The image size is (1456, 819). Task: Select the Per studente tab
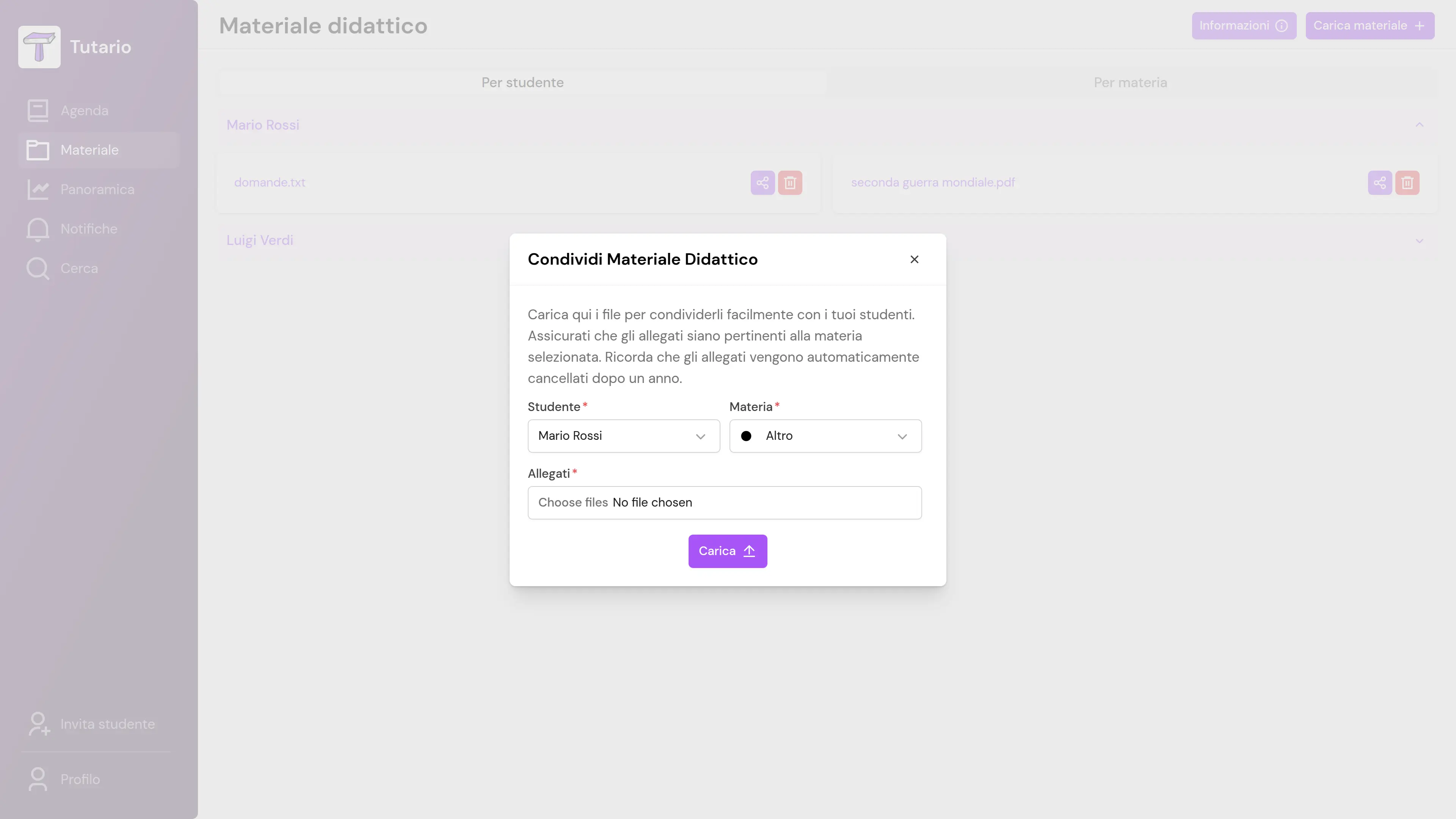point(522,83)
